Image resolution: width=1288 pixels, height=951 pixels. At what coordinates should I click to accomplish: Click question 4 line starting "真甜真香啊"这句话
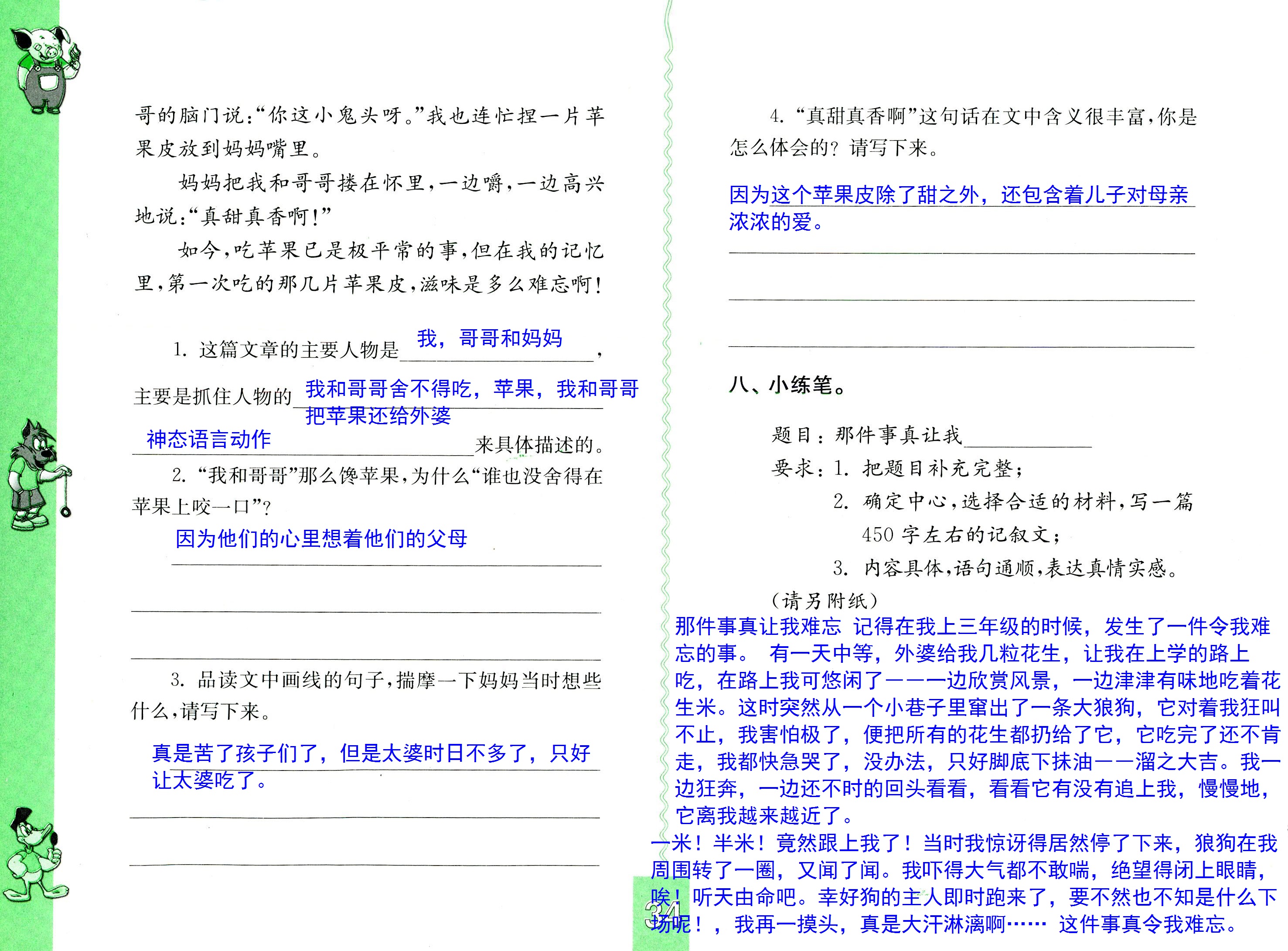pyautogui.click(x=984, y=117)
